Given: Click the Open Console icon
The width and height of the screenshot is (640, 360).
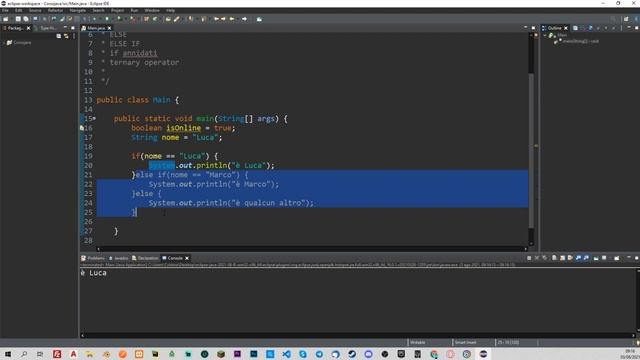Looking at the screenshot, I should (x=617, y=258).
